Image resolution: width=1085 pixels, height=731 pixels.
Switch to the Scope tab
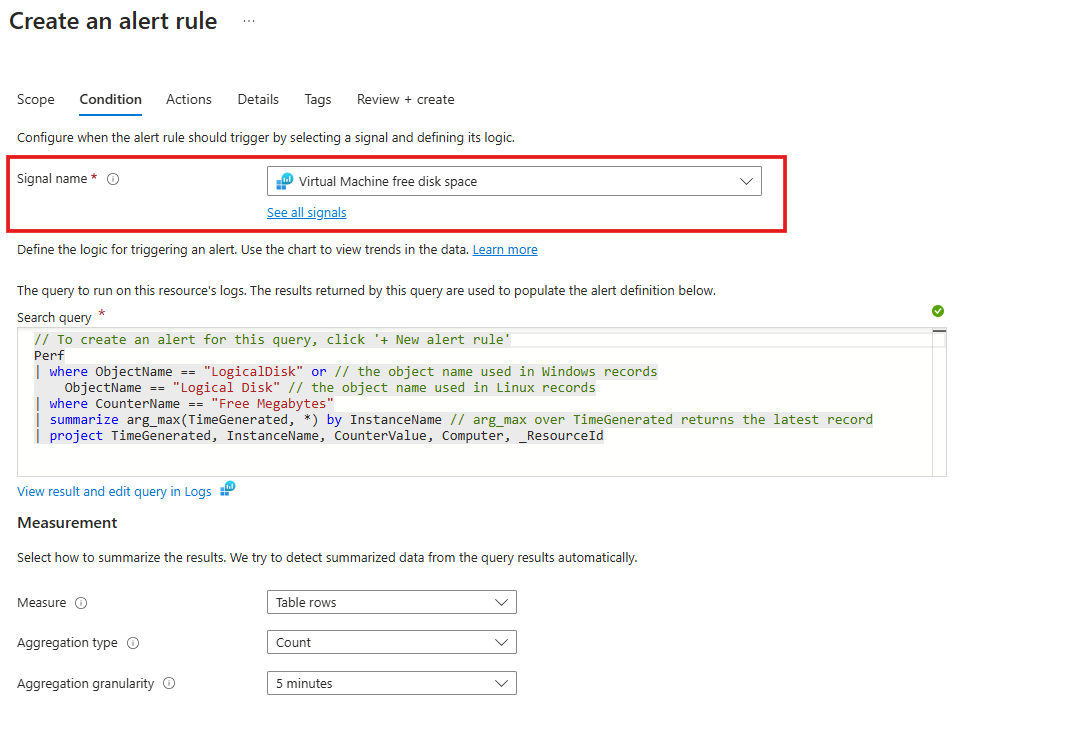click(36, 100)
